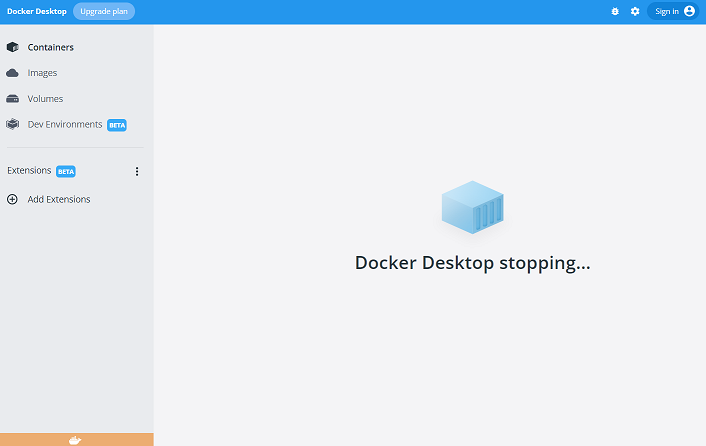Open the Extensions three-dot options menu
This screenshot has height=446, width=706.
coord(137,171)
